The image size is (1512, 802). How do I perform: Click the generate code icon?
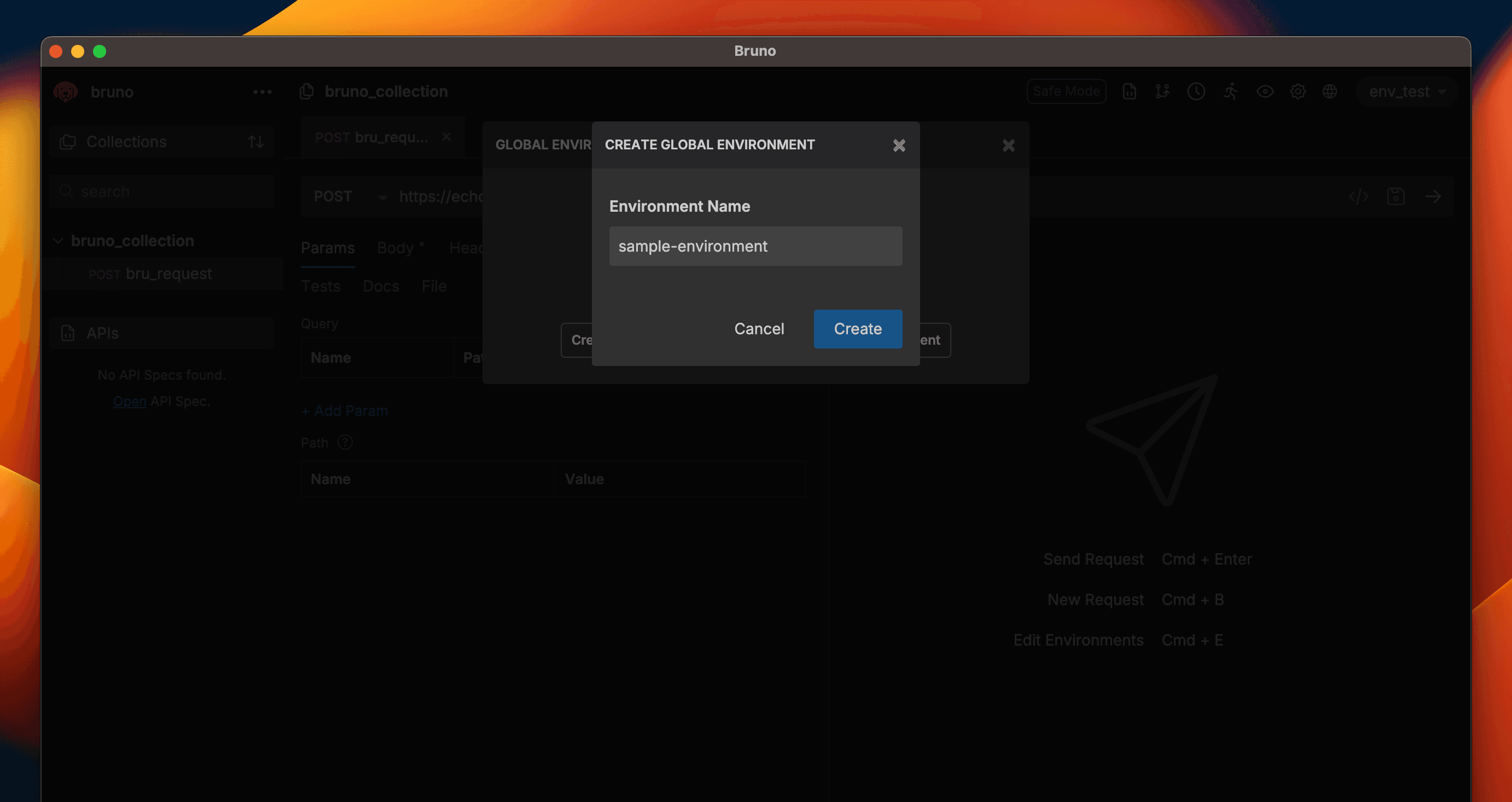click(1358, 196)
